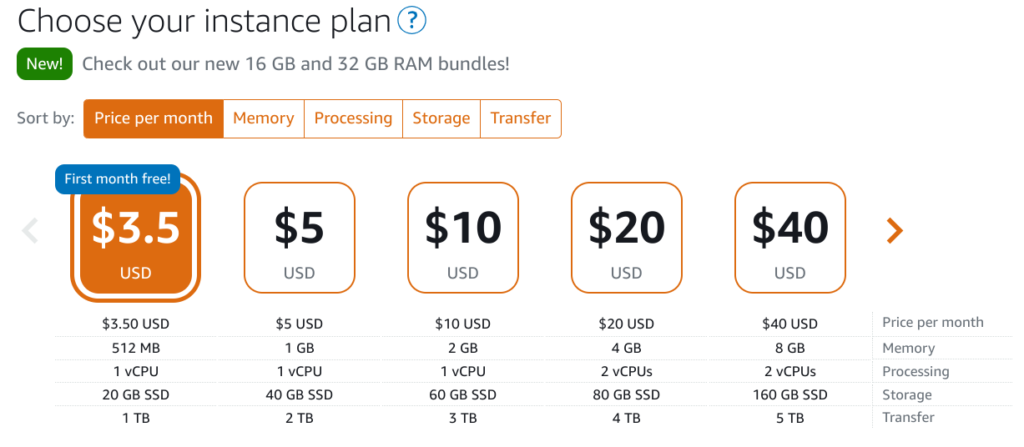Sort plans by Price per month

coord(153,118)
